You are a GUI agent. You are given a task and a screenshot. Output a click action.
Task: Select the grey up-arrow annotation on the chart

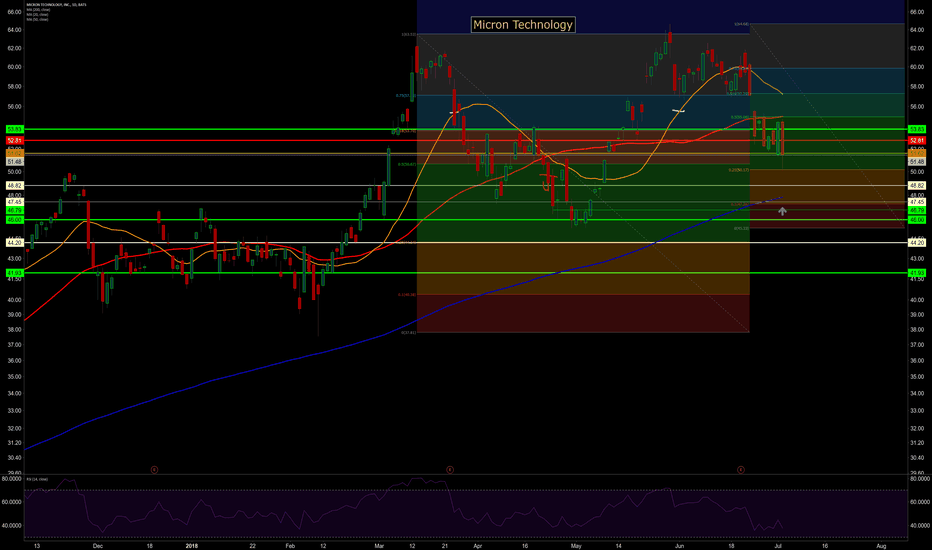pos(782,211)
